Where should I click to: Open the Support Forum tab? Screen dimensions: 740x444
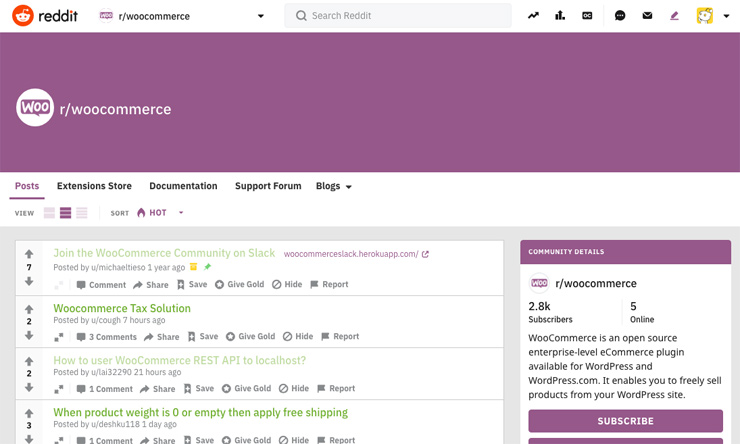(268, 186)
